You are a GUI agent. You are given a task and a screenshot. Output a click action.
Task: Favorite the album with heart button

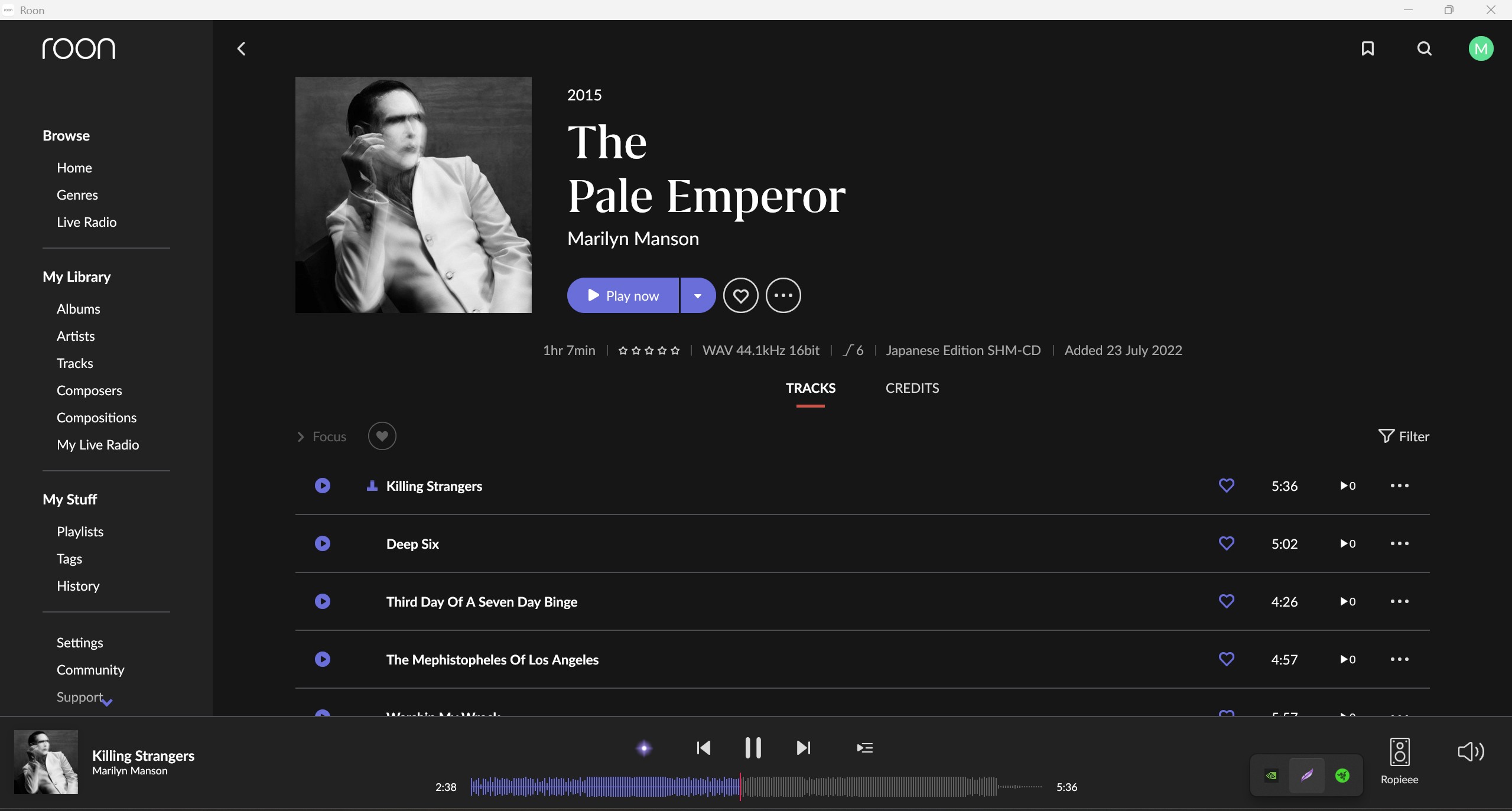click(x=740, y=295)
